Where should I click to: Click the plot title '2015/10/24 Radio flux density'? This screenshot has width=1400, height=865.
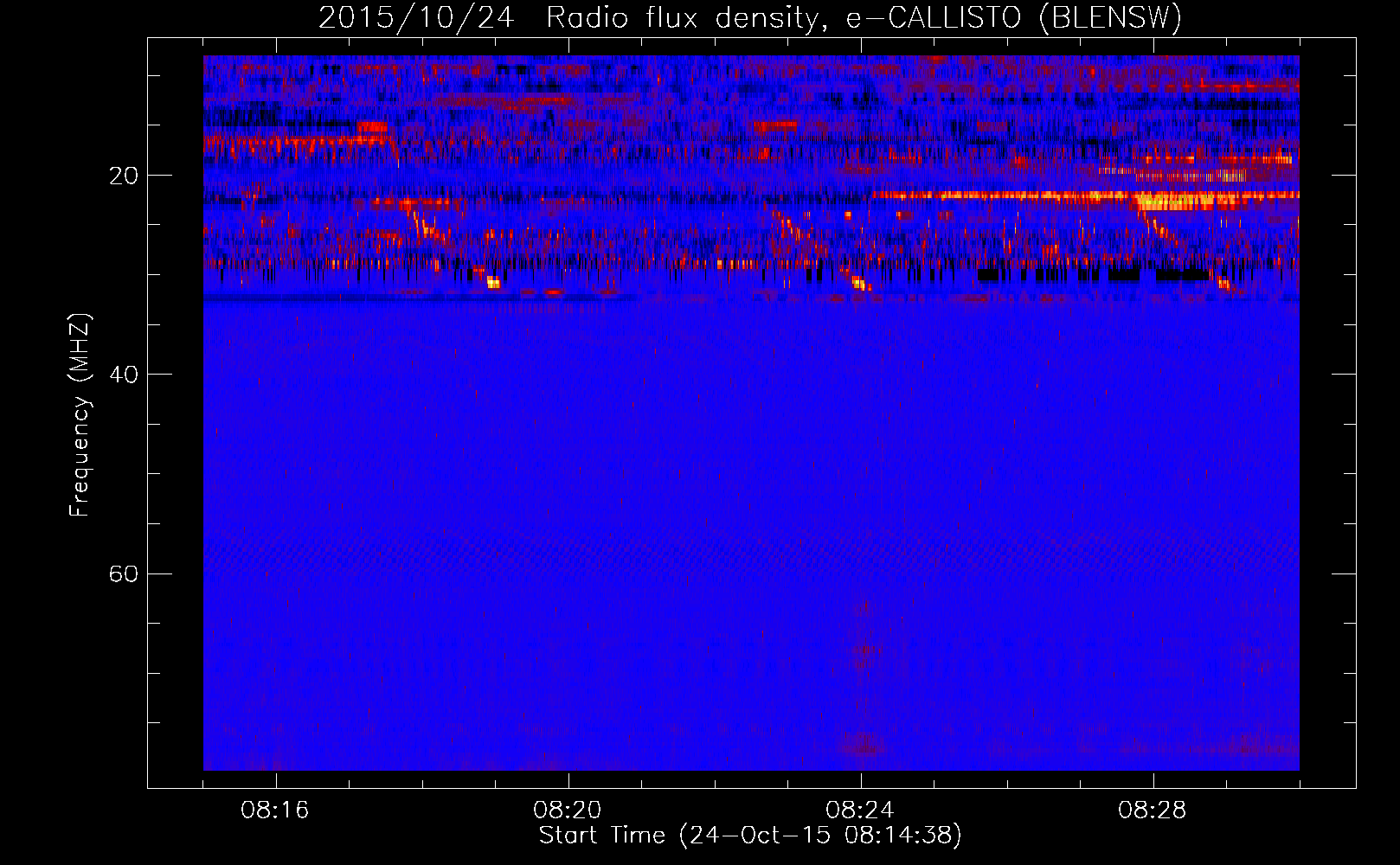point(750,17)
